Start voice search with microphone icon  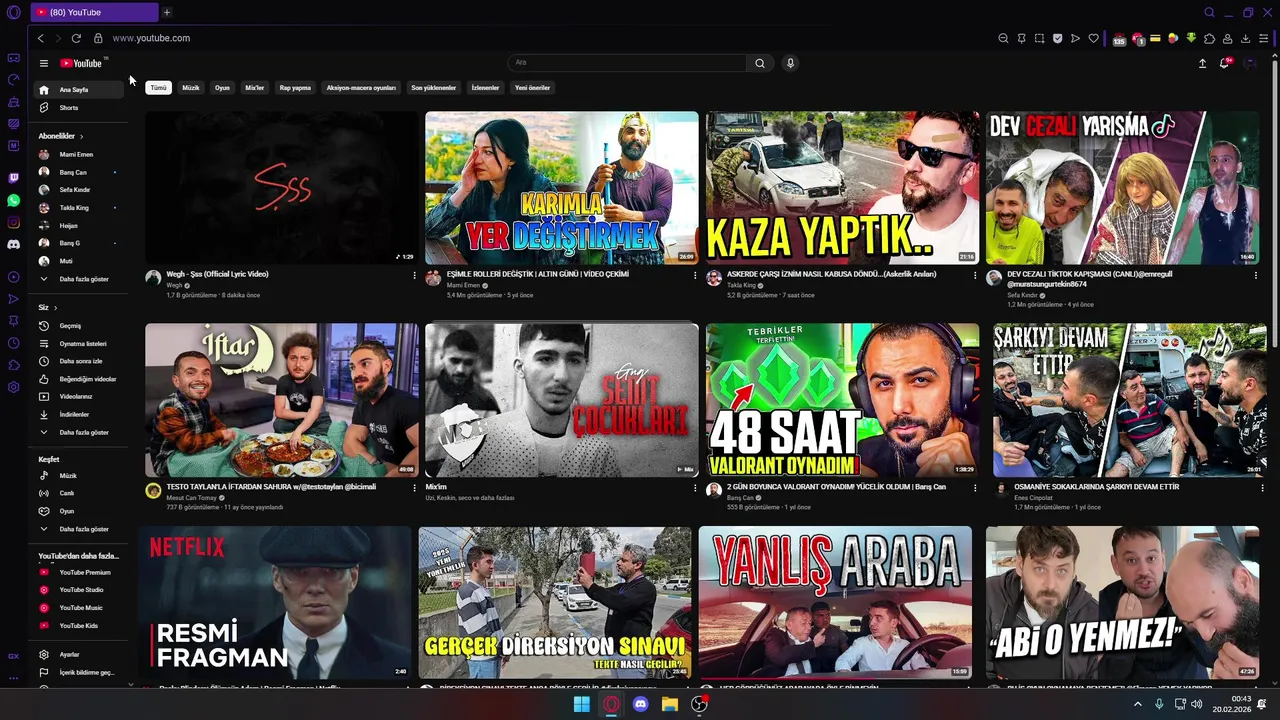click(790, 63)
